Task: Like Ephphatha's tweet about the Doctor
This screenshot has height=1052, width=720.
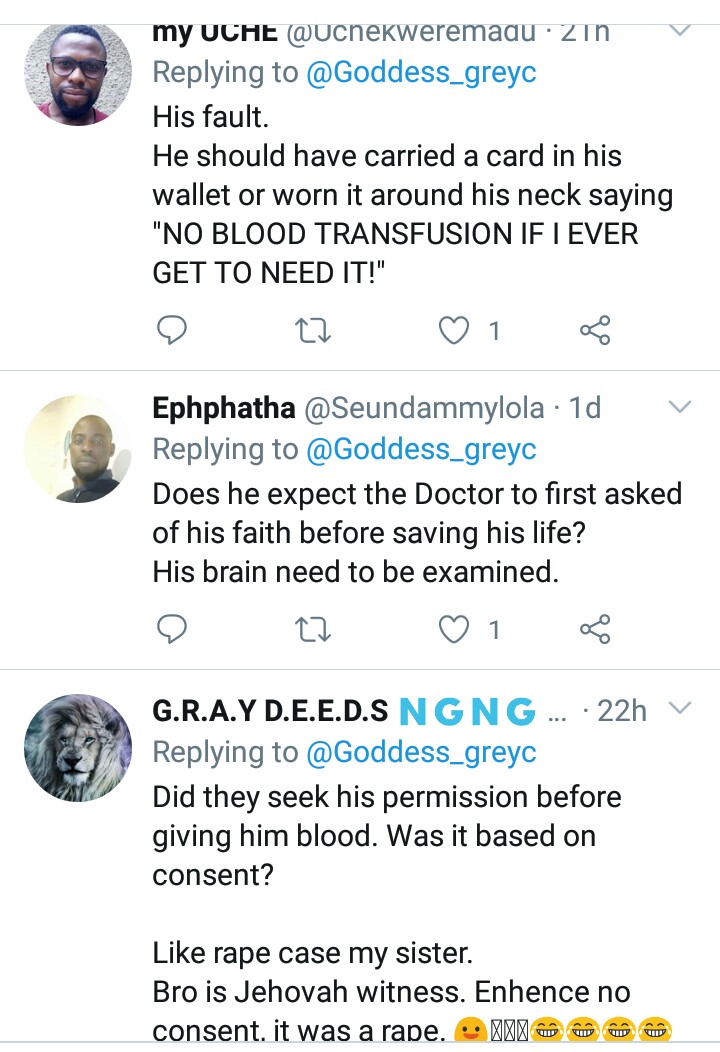Action: [455, 628]
